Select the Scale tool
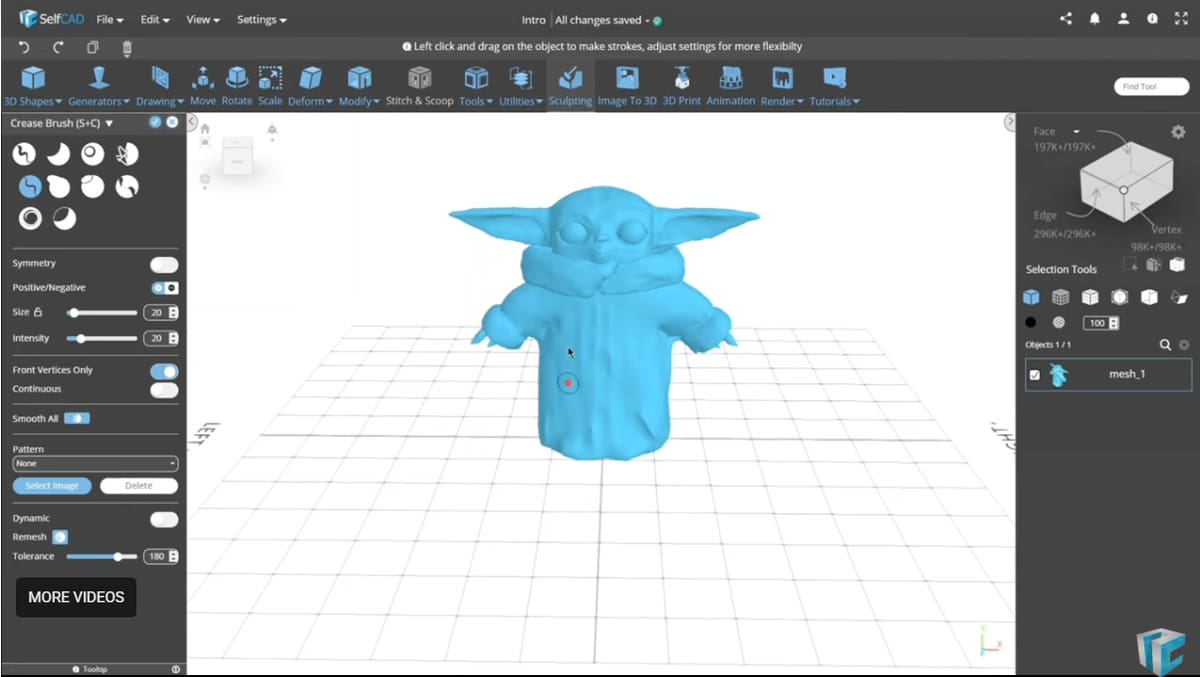 point(270,86)
